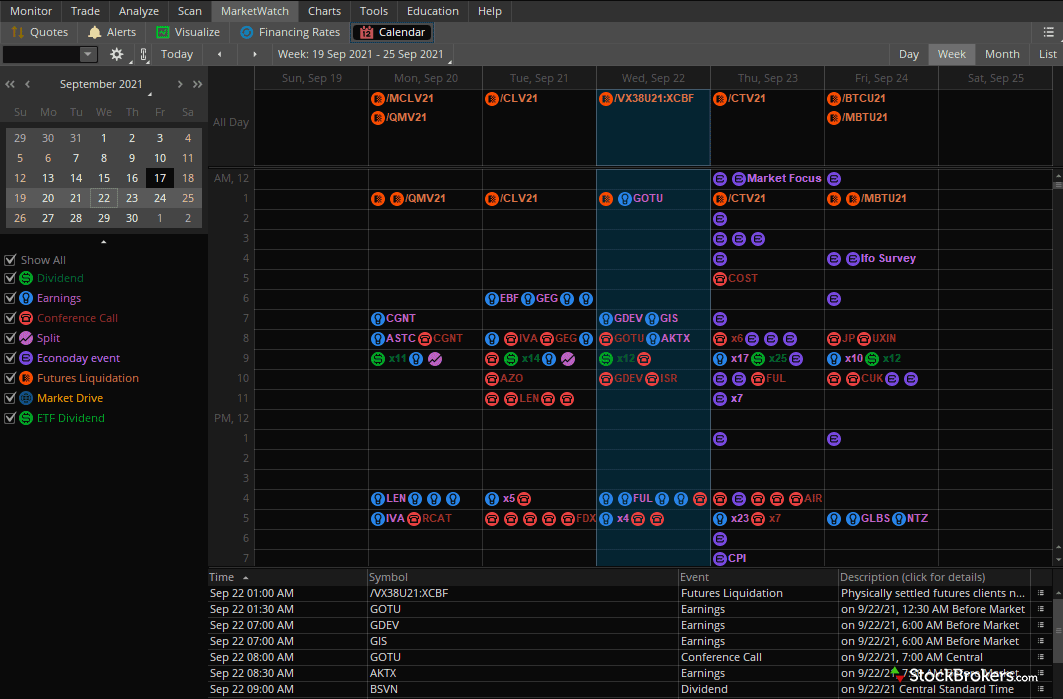Disable the Show All checkbox
Image resolution: width=1063 pixels, height=699 pixels.
pos(10,260)
